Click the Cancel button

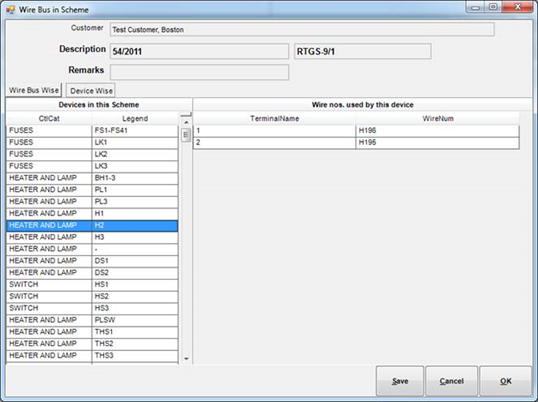pos(451,381)
